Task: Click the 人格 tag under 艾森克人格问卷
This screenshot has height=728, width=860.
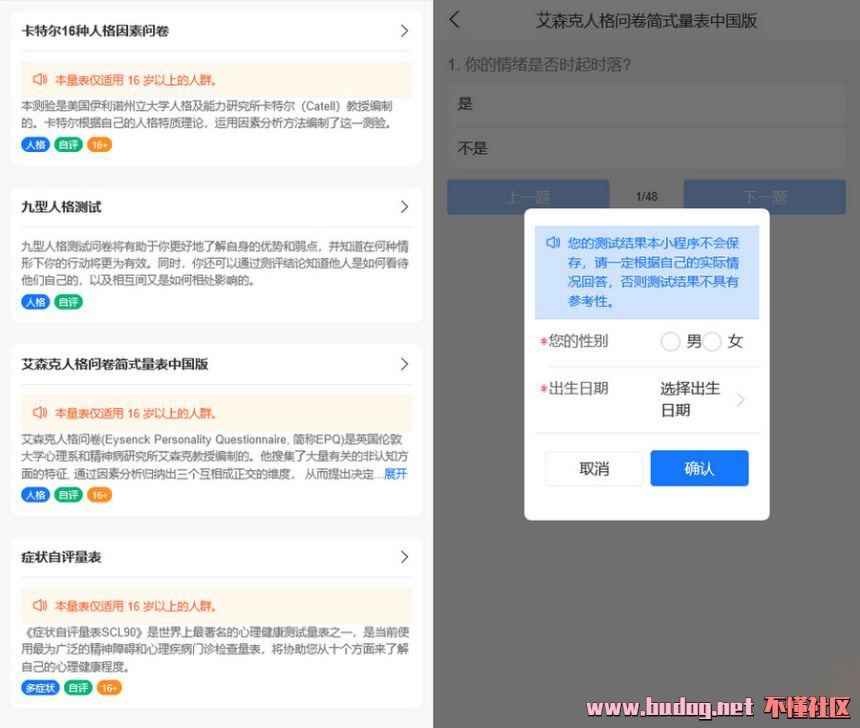Action: click(35, 495)
